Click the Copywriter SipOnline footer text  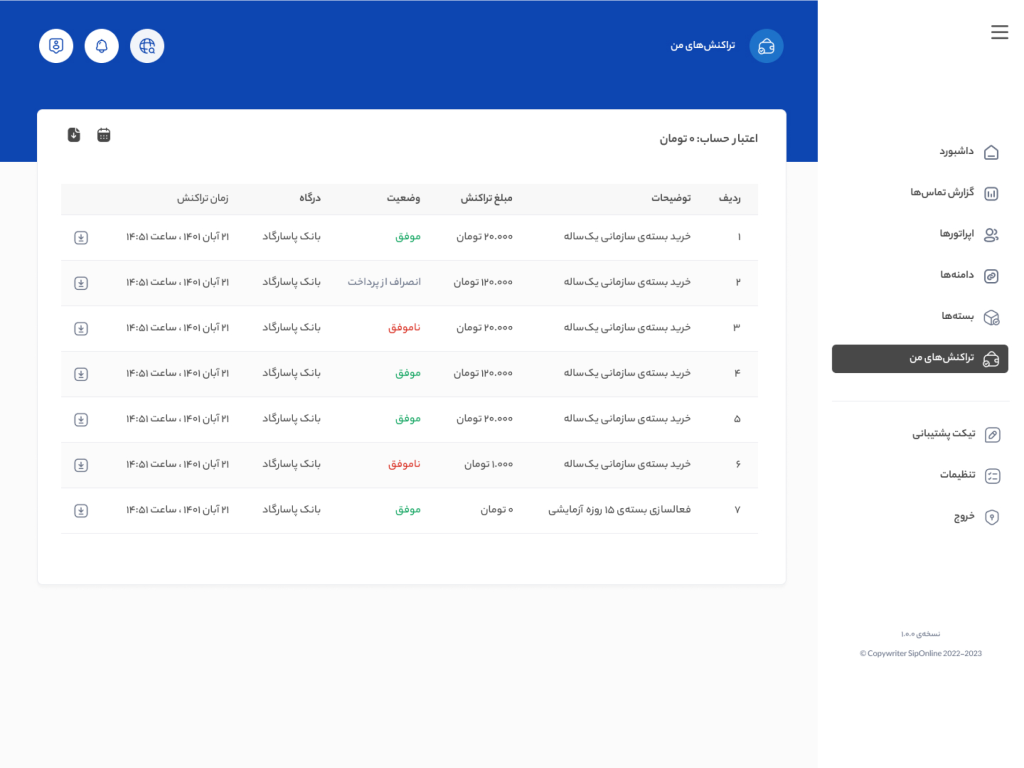(920, 653)
